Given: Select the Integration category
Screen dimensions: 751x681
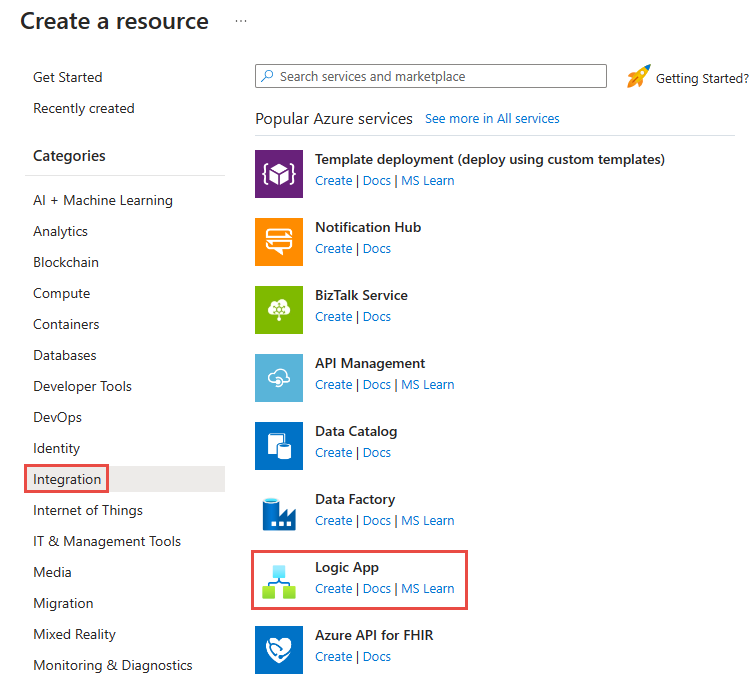Looking at the screenshot, I should coord(67,479).
